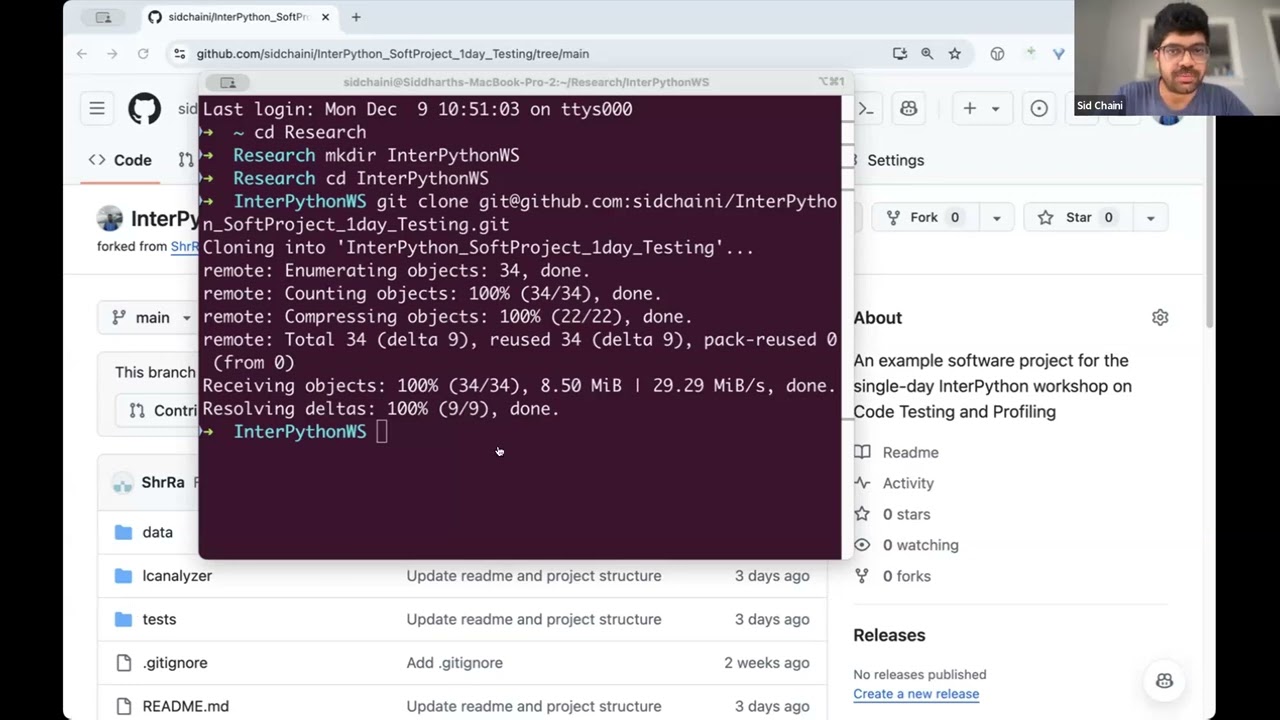Open the Issues icon in GitHub header
1280x720 pixels.
[1039, 108]
